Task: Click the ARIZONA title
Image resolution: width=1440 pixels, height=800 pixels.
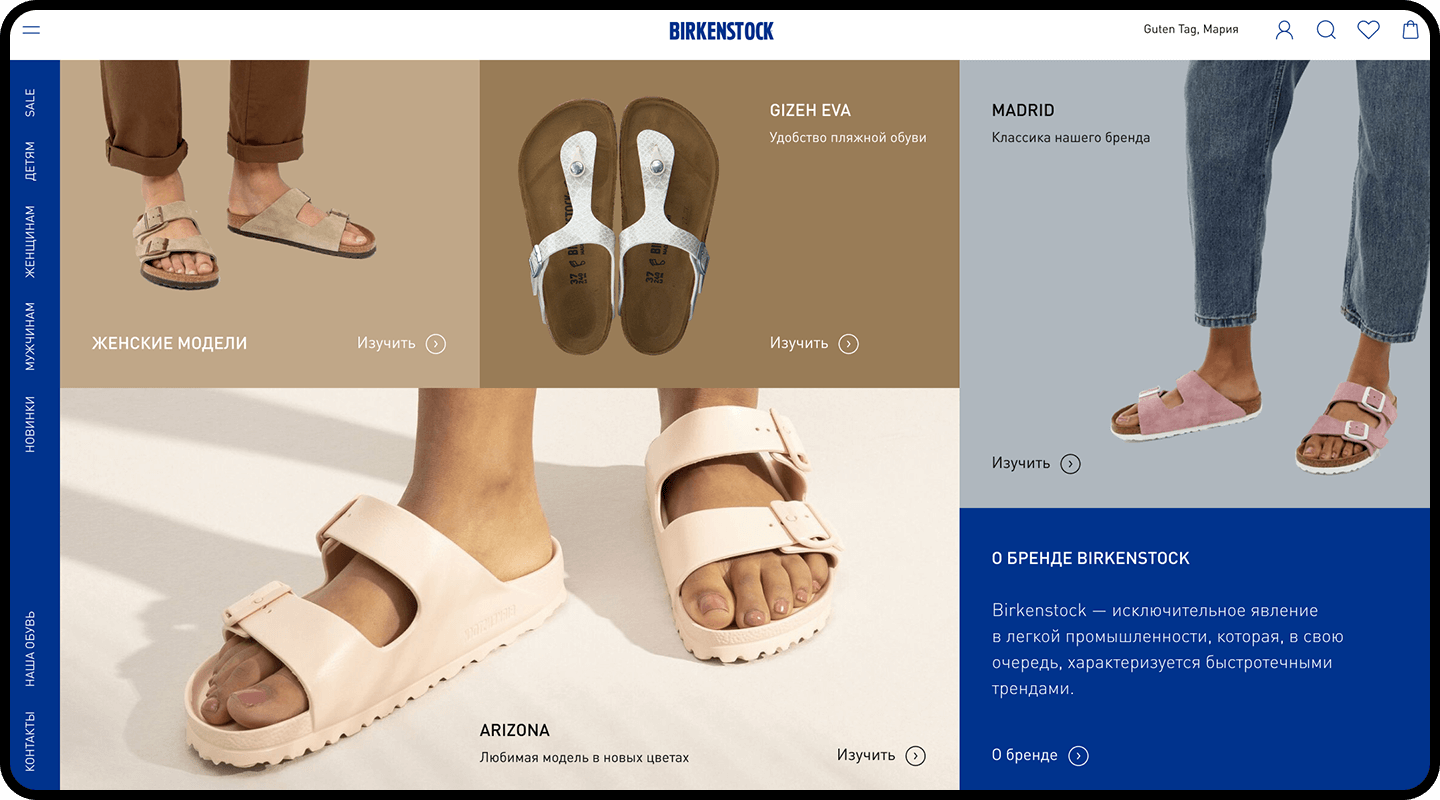Action: (x=515, y=731)
